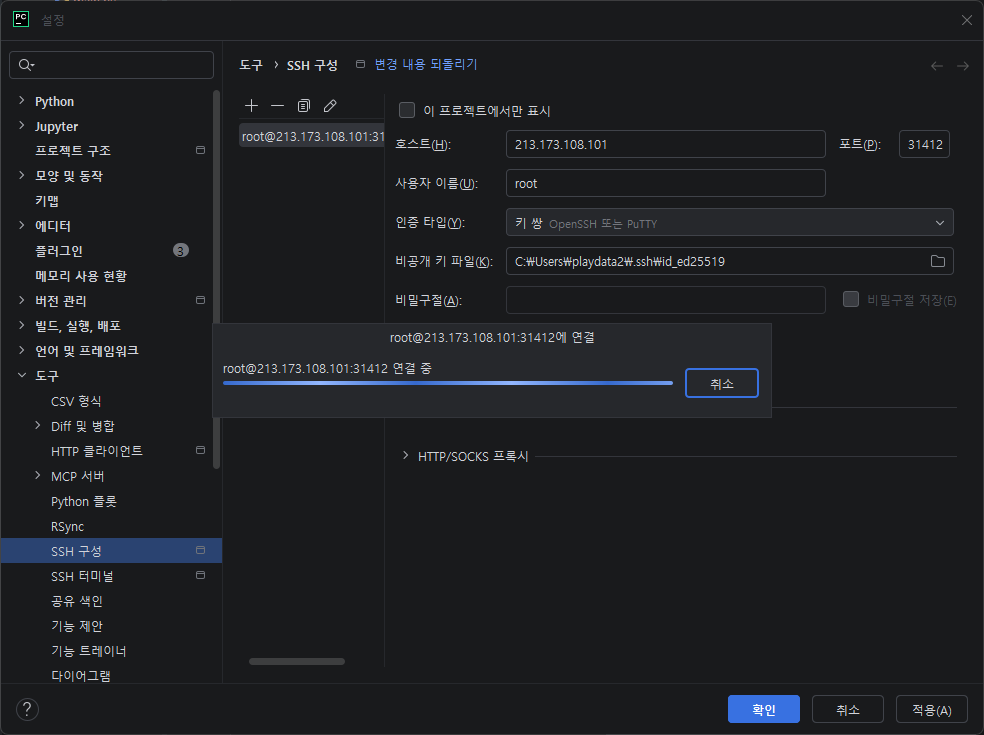Open 기능 제안 settings

tap(77, 626)
